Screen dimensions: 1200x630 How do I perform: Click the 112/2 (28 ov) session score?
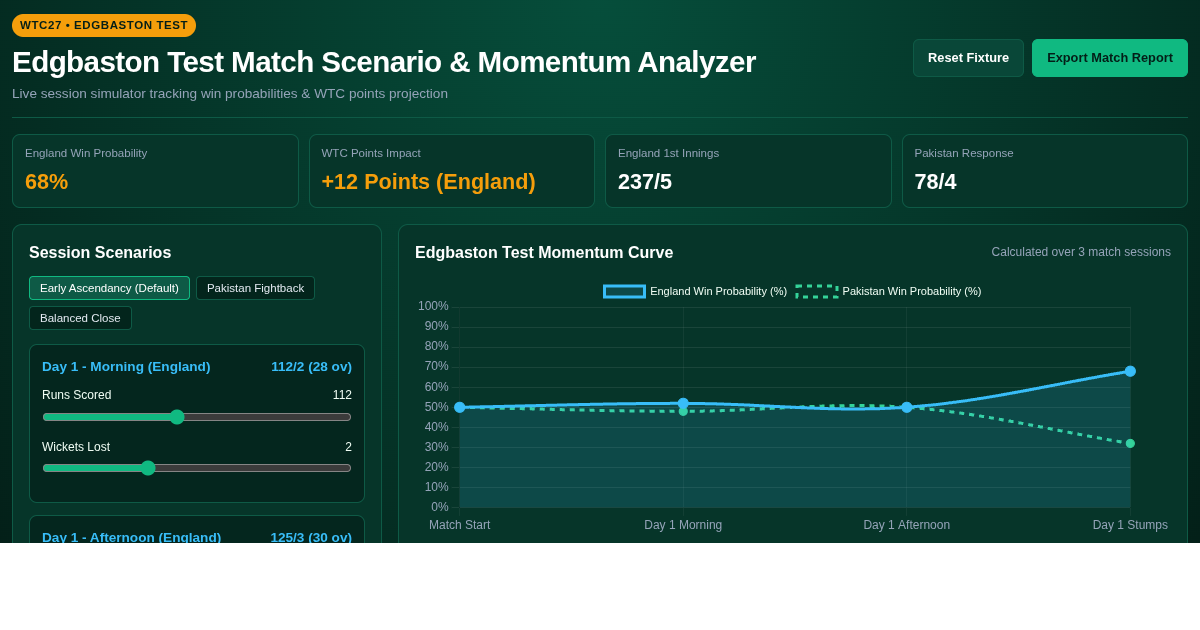tap(311, 367)
